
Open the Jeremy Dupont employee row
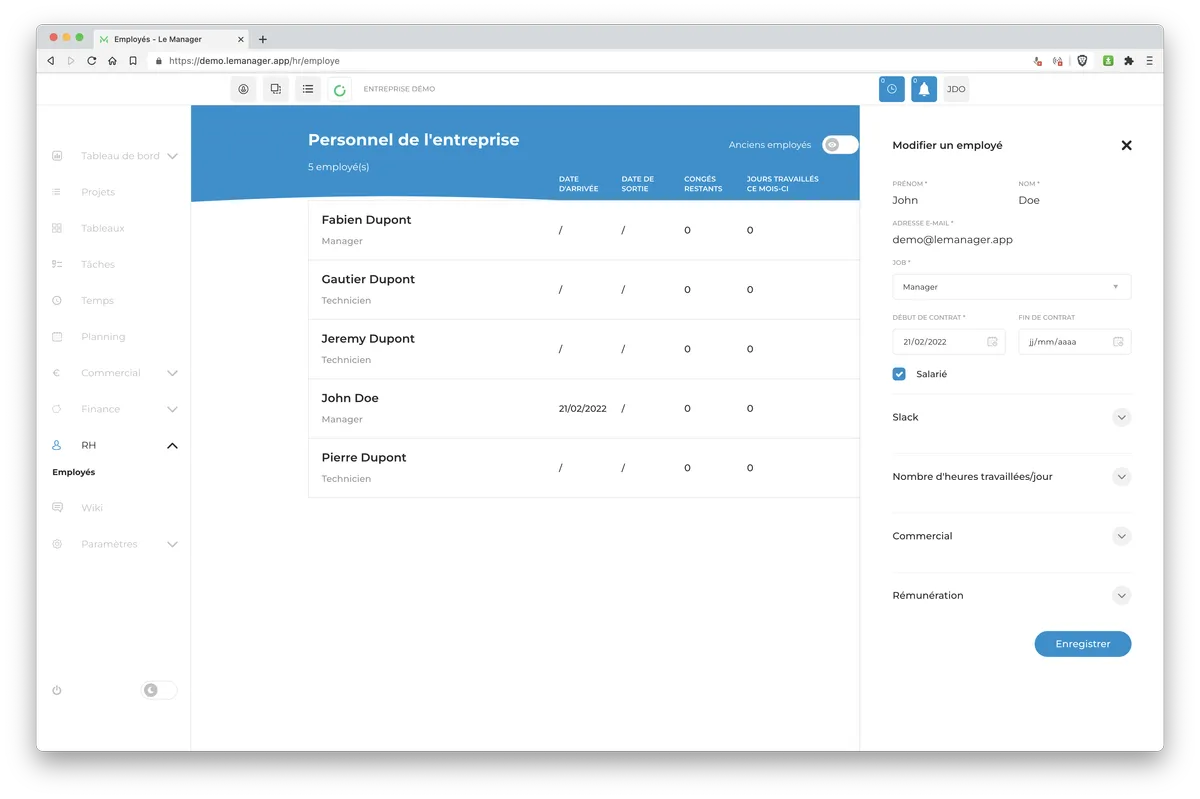point(584,349)
